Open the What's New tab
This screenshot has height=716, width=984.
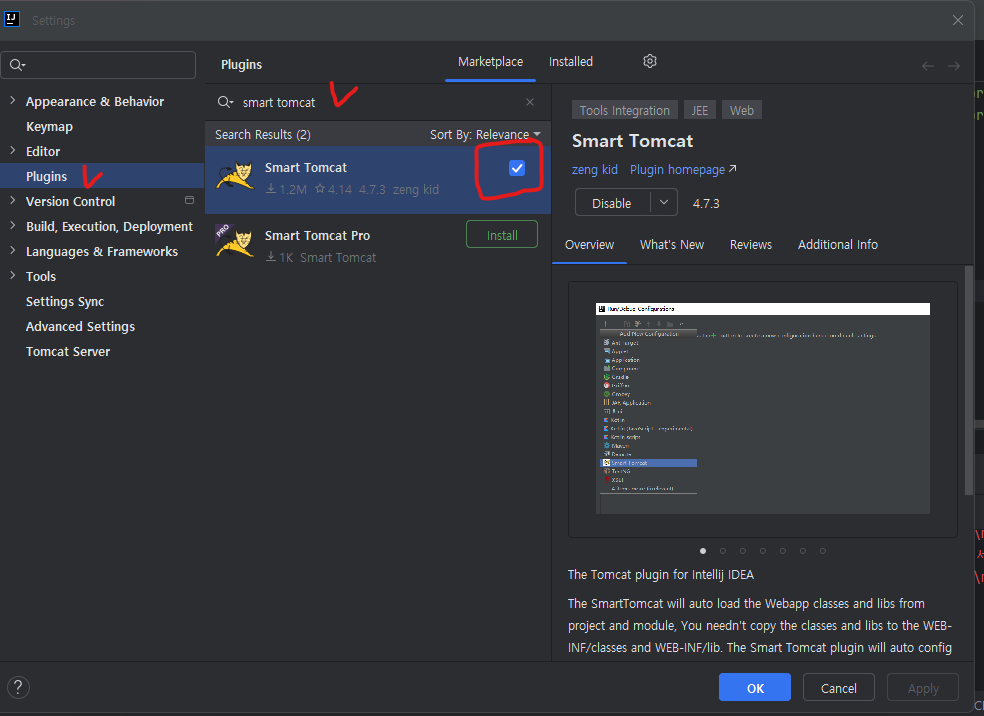pyautogui.click(x=671, y=245)
